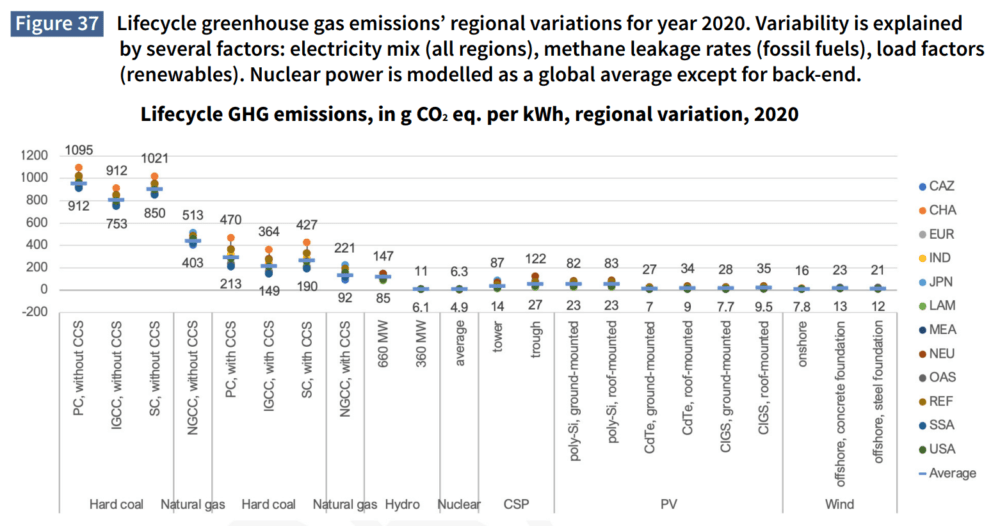
Task: Click the USA legend color marker
Action: pos(921,449)
